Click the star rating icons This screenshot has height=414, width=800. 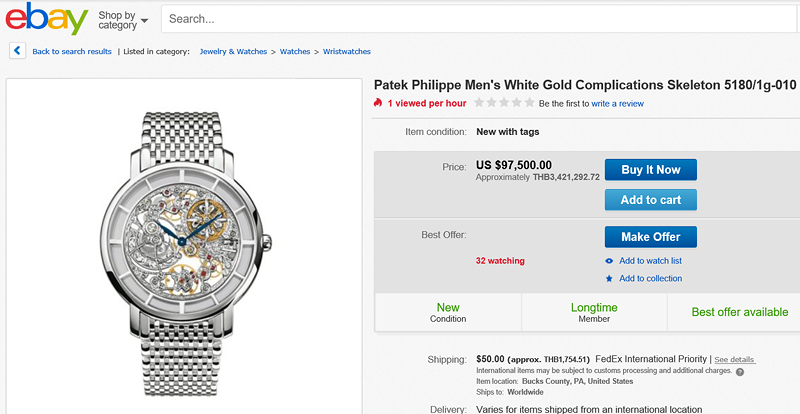503,103
